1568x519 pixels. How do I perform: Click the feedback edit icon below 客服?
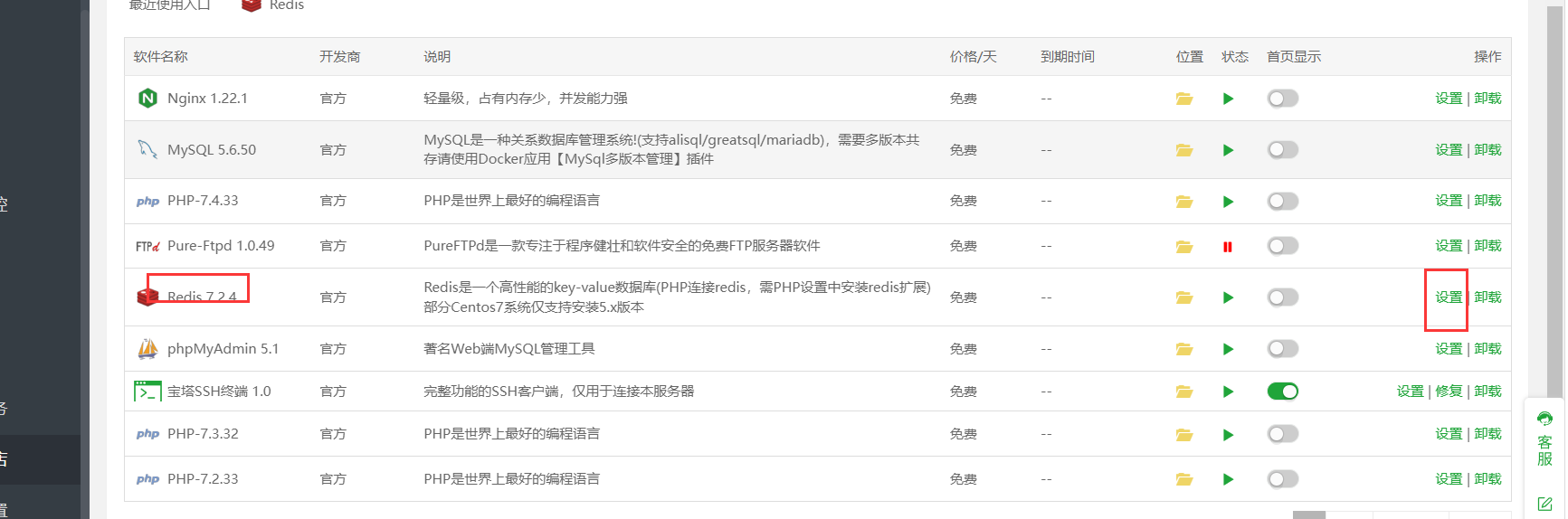1544,504
